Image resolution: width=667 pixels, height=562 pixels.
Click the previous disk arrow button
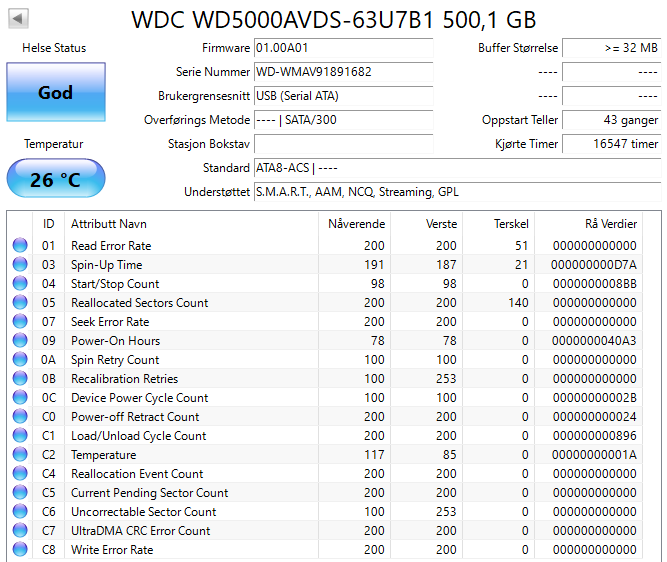click(x=19, y=19)
